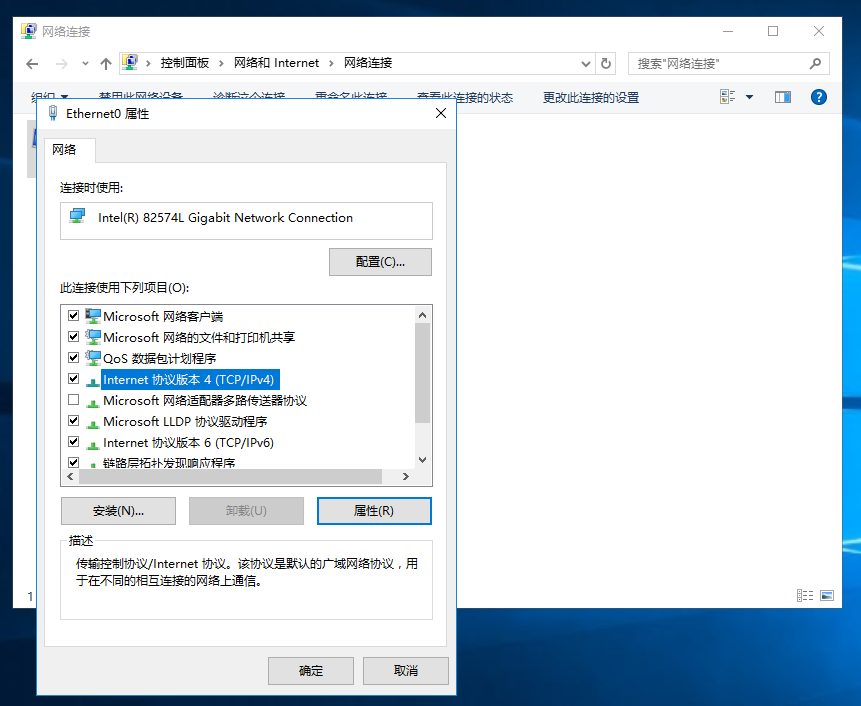This screenshot has height=706, width=861.
Task: Select Microsoft 网络适配器多路传送器协议 item
Action: [205, 401]
